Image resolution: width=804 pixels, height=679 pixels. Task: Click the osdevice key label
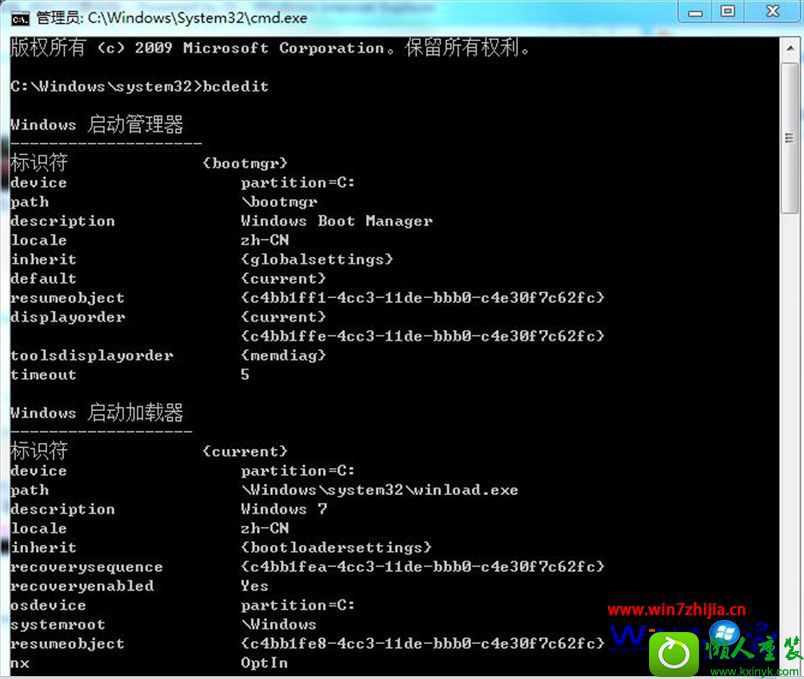tap(48, 605)
